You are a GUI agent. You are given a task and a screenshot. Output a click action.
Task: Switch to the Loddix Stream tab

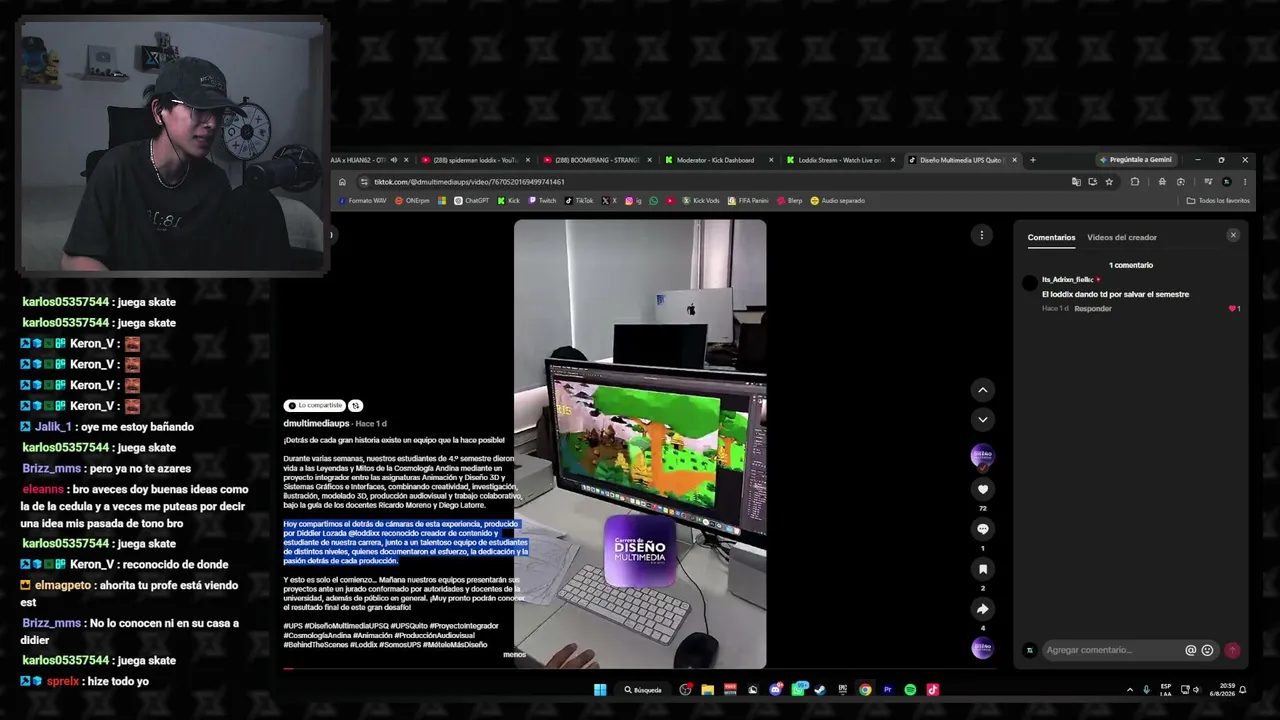pos(838,160)
